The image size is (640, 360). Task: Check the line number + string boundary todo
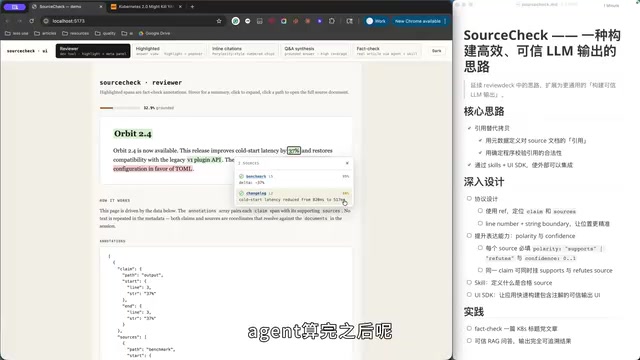[480, 223]
